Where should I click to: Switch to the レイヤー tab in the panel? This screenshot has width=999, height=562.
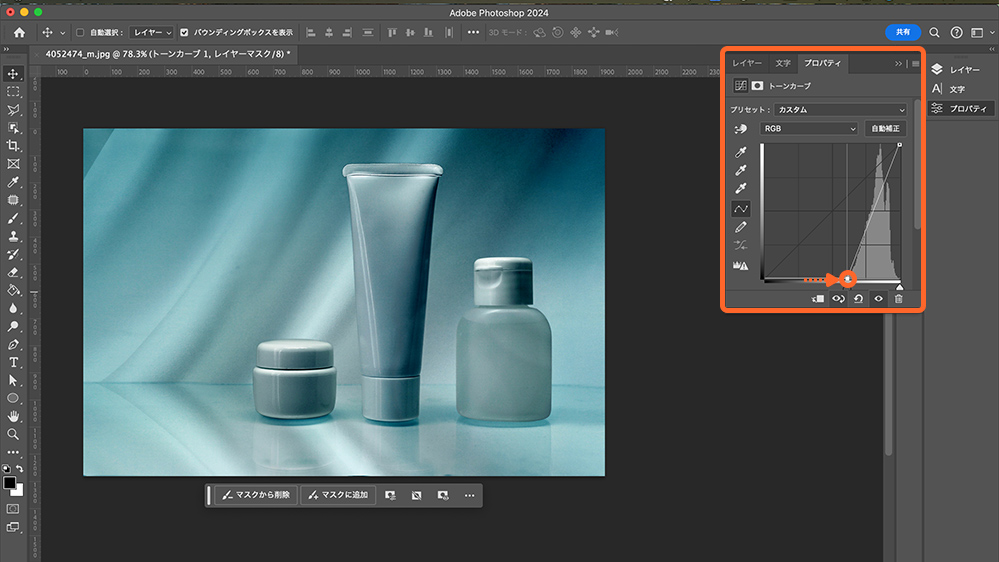coord(746,63)
